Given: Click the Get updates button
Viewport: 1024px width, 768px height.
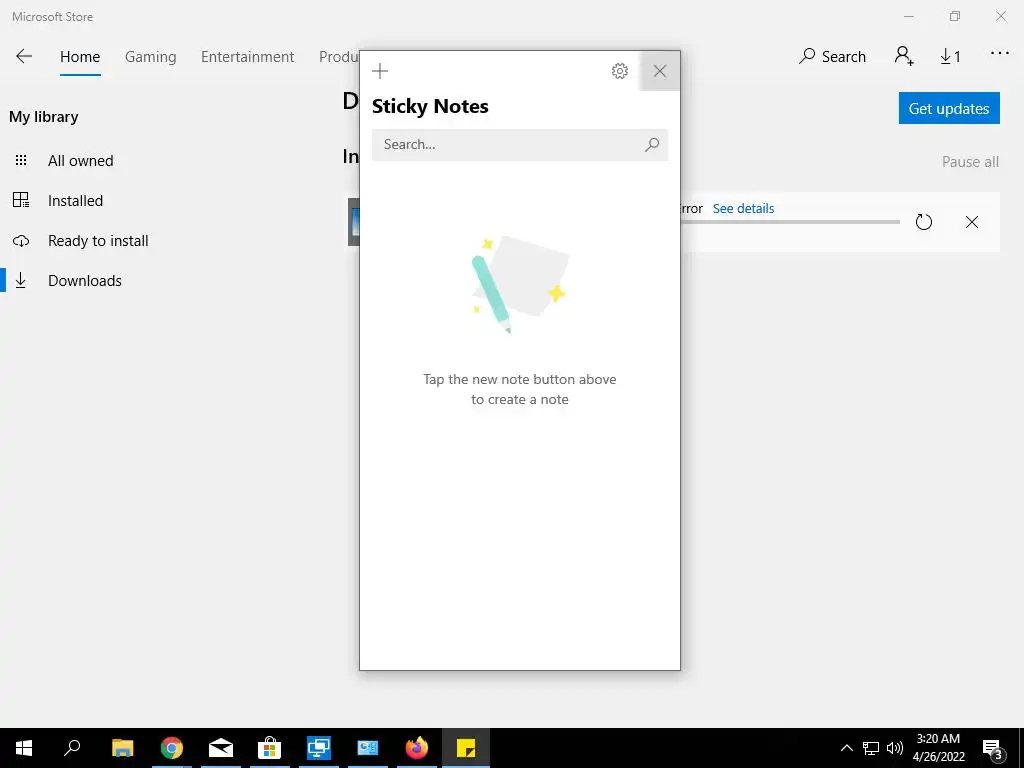Looking at the screenshot, I should 949,108.
